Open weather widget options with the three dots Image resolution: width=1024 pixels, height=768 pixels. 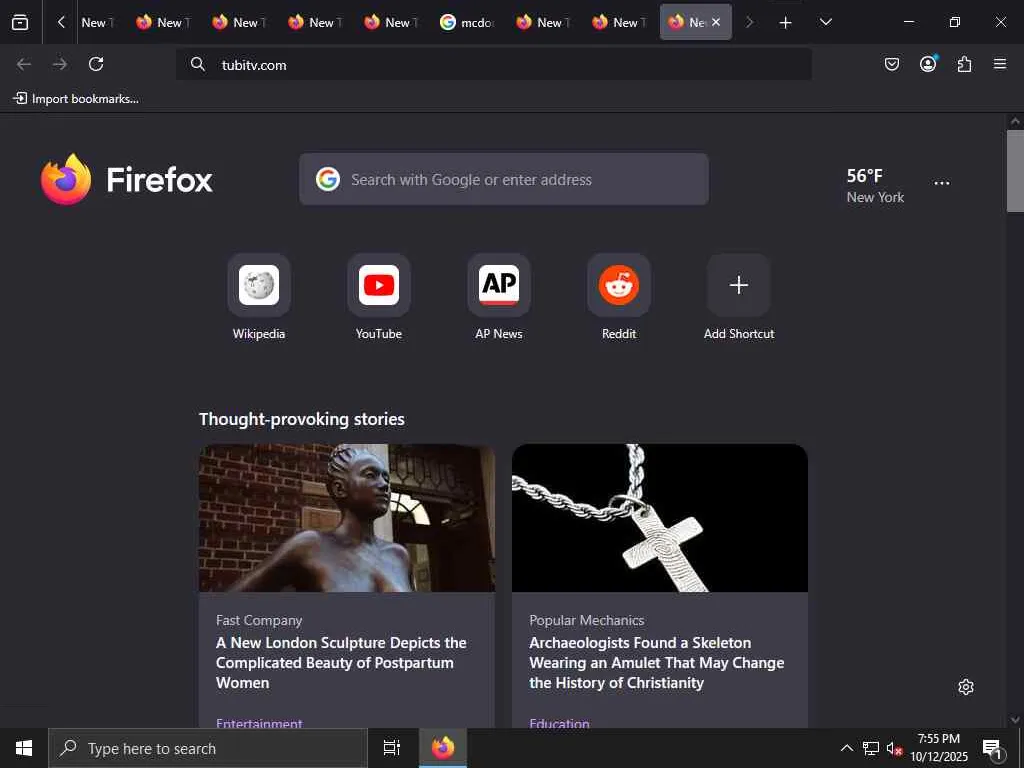(x=942, y=183)
